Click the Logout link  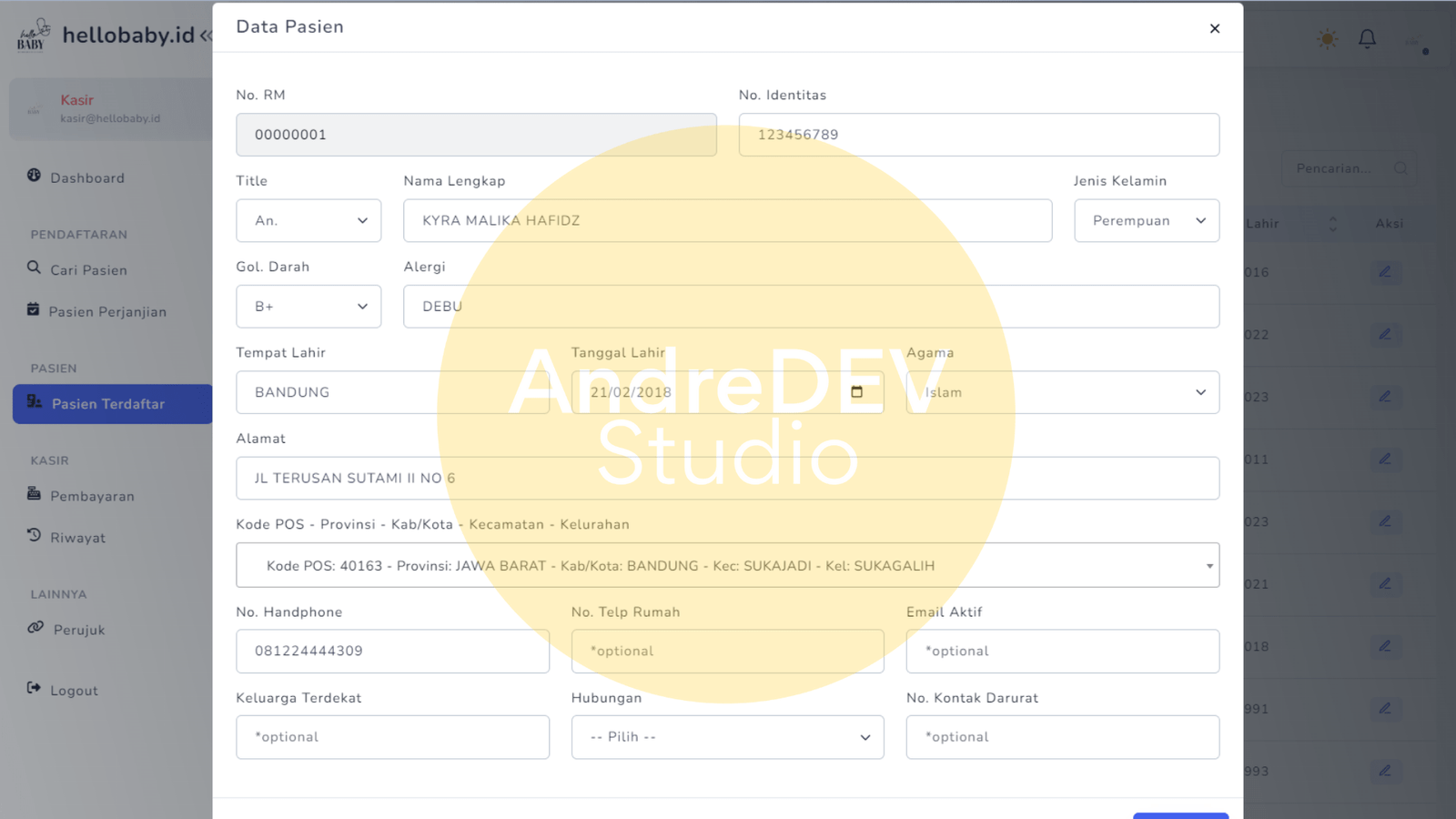[74, 691]
